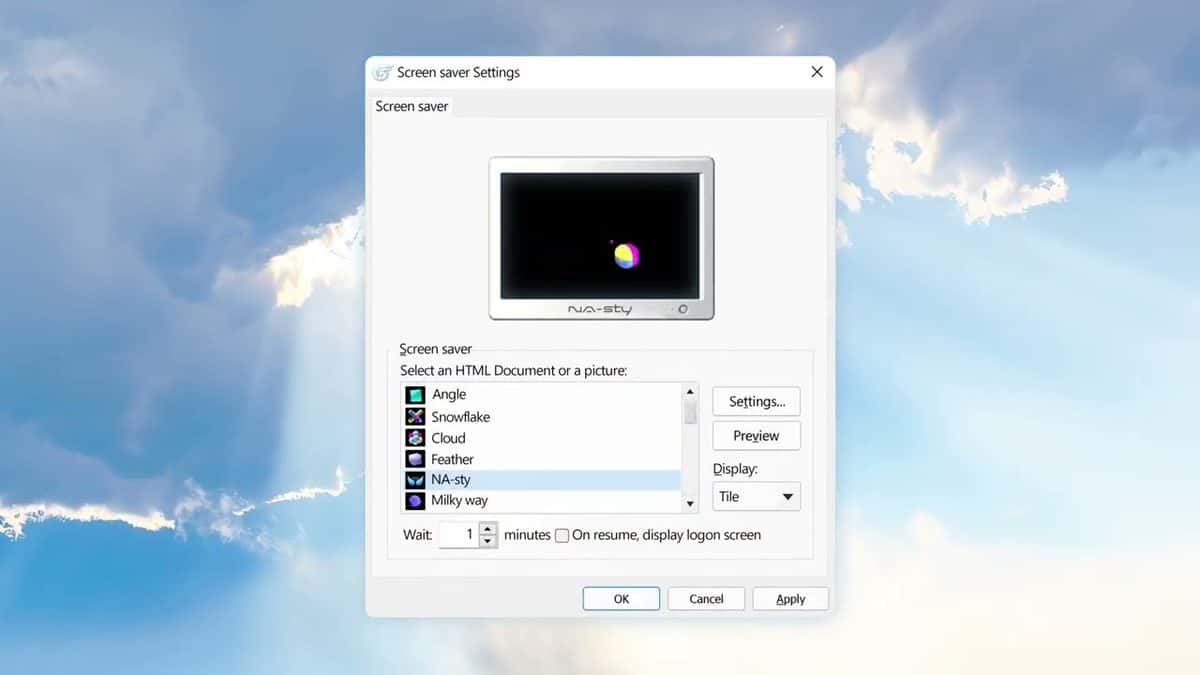Open the Display Tile dropdown
Screen dimensions: 1200x675
(756, 496)
